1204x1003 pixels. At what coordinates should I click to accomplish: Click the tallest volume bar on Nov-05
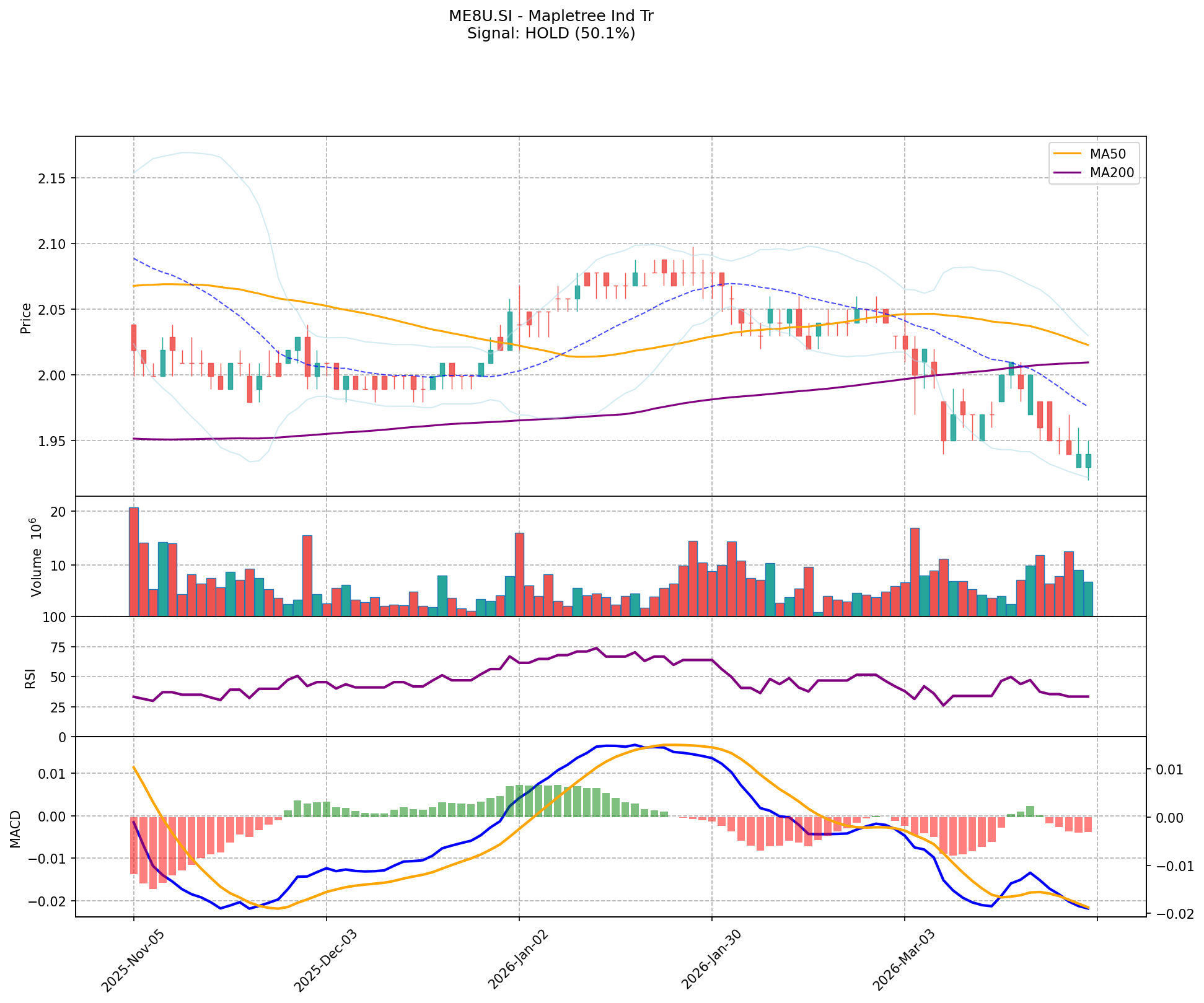point(134,561)
